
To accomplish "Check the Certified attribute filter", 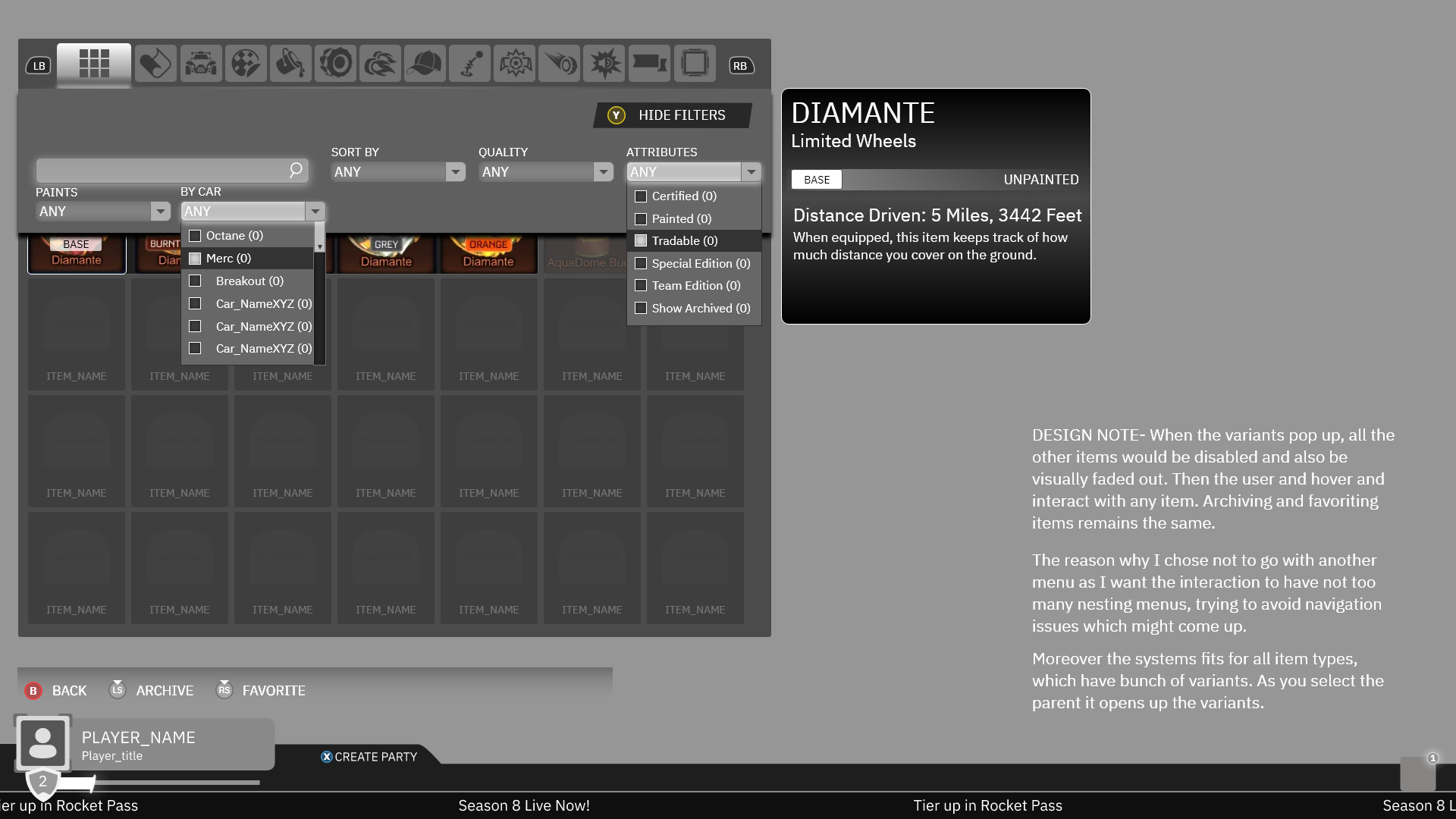I will tap(641, 196).
